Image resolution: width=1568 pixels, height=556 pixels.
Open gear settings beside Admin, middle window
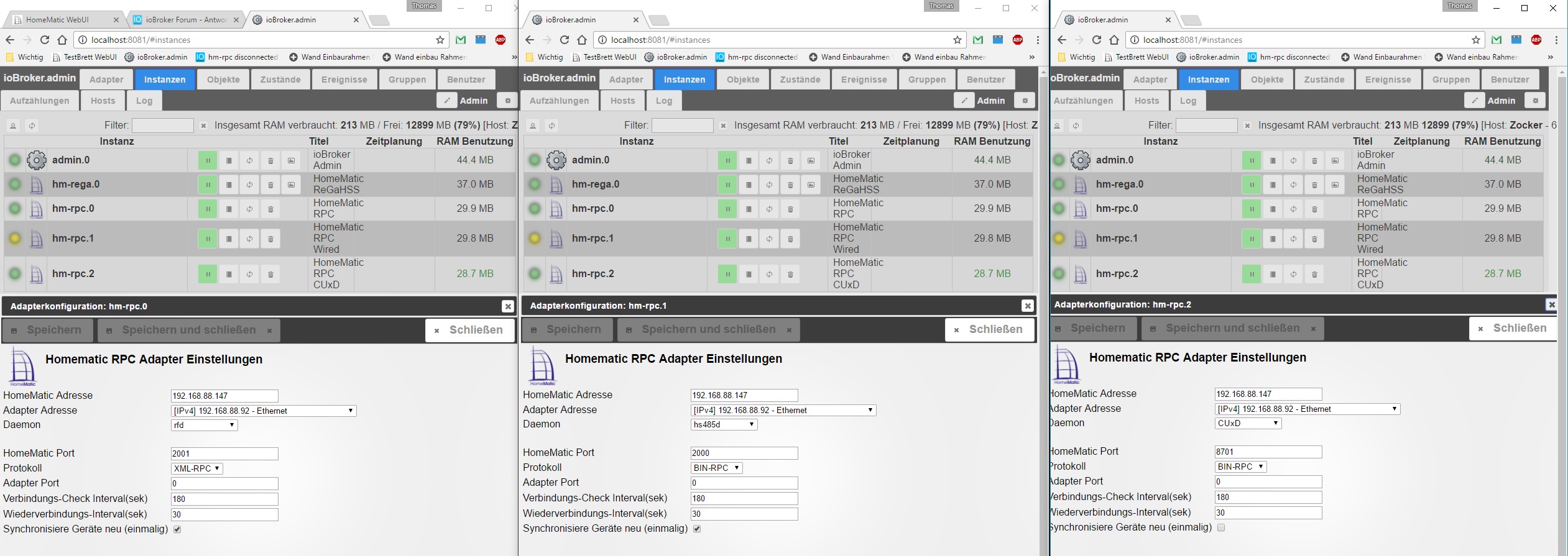point(1025,100)
